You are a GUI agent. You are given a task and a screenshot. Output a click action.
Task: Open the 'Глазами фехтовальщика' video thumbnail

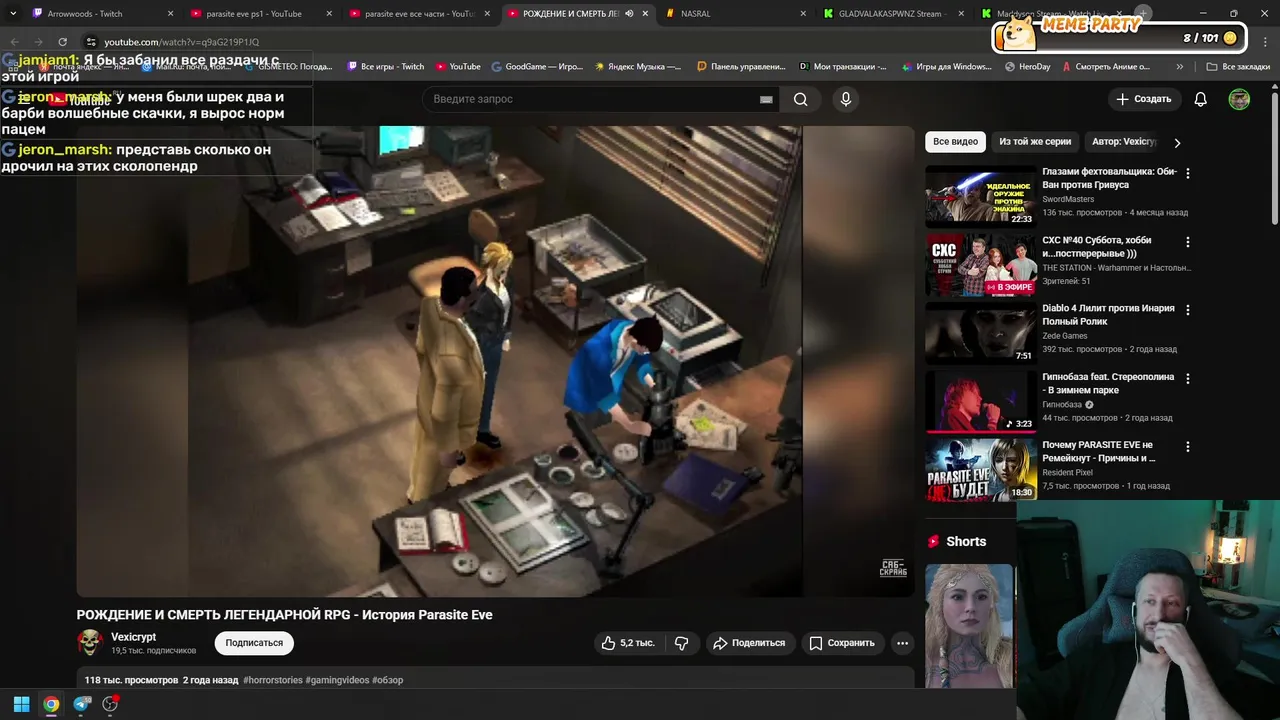[x=981, y=196]
